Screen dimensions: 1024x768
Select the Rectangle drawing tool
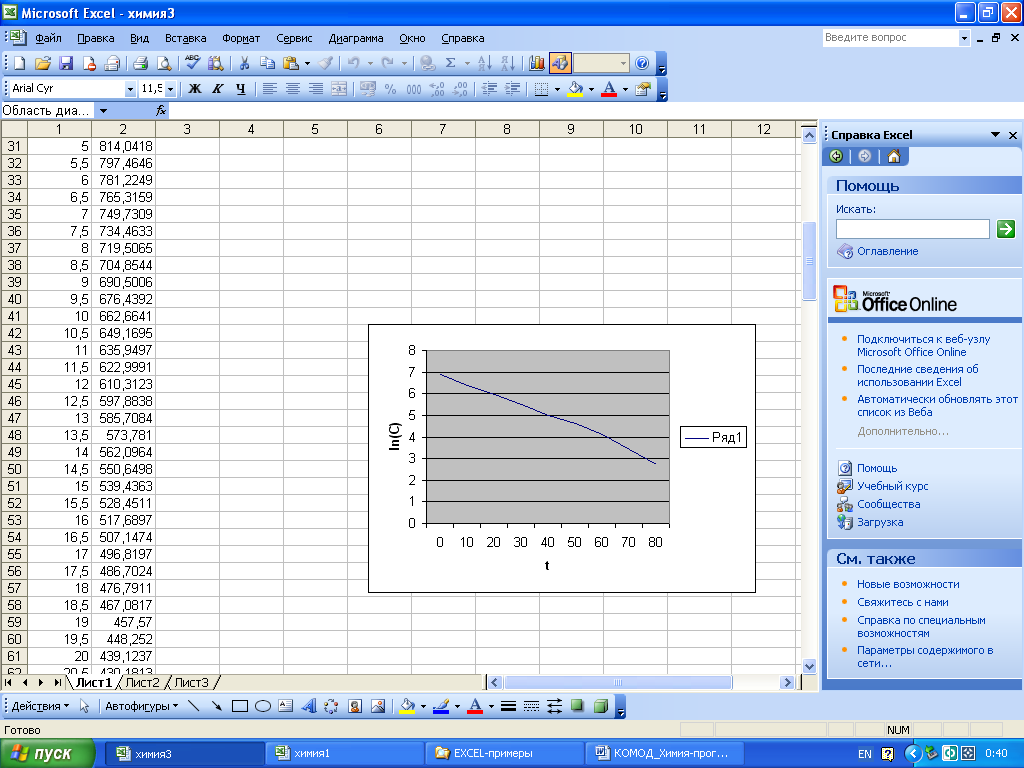click(x=240, y=706)
